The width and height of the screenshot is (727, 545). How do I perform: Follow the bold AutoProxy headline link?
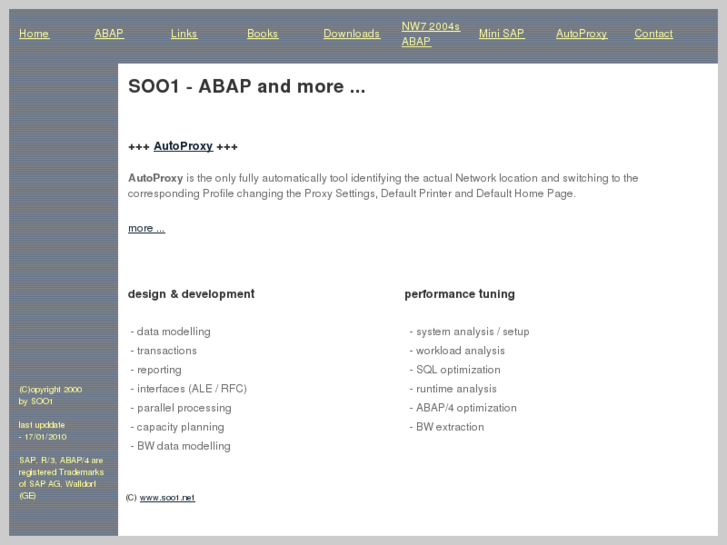click(183, 146)
